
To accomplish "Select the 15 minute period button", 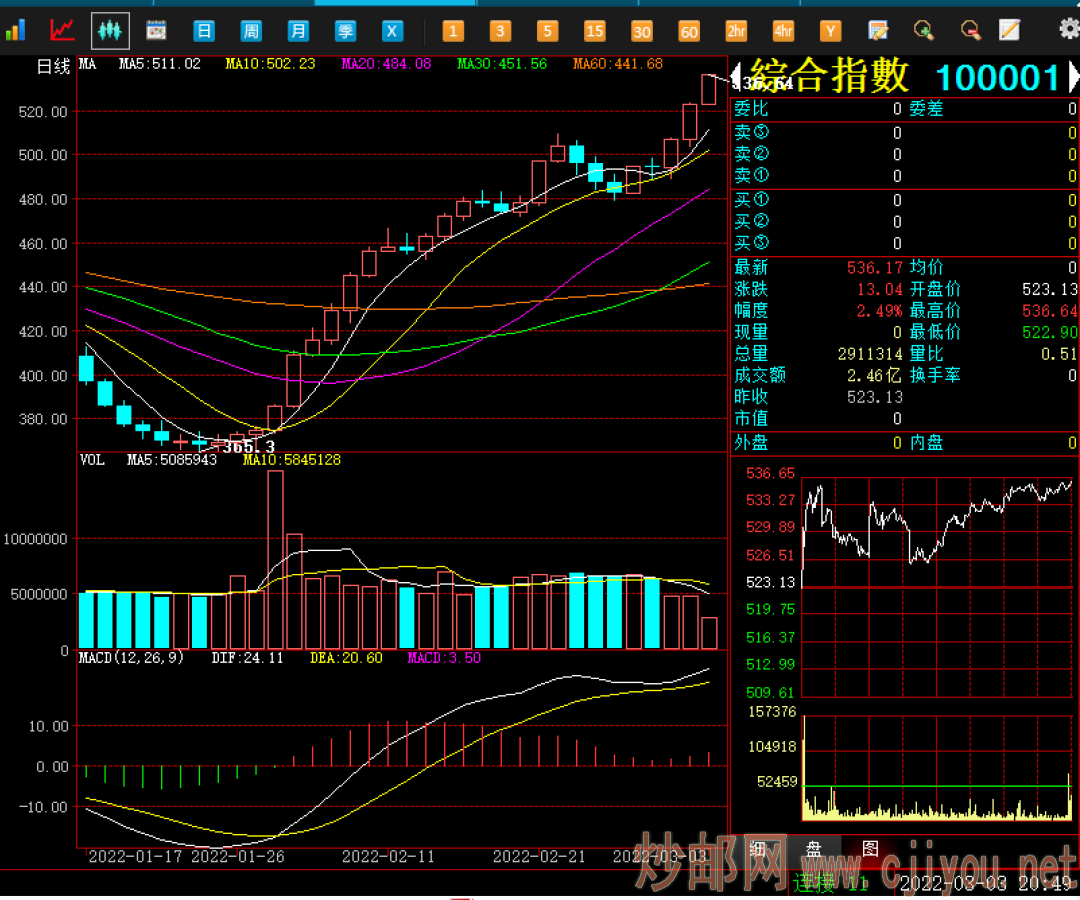I will coord(594,31).
